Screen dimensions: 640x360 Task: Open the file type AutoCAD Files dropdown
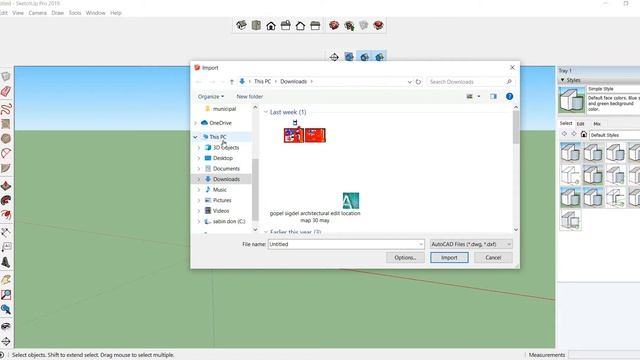point(471,244)
